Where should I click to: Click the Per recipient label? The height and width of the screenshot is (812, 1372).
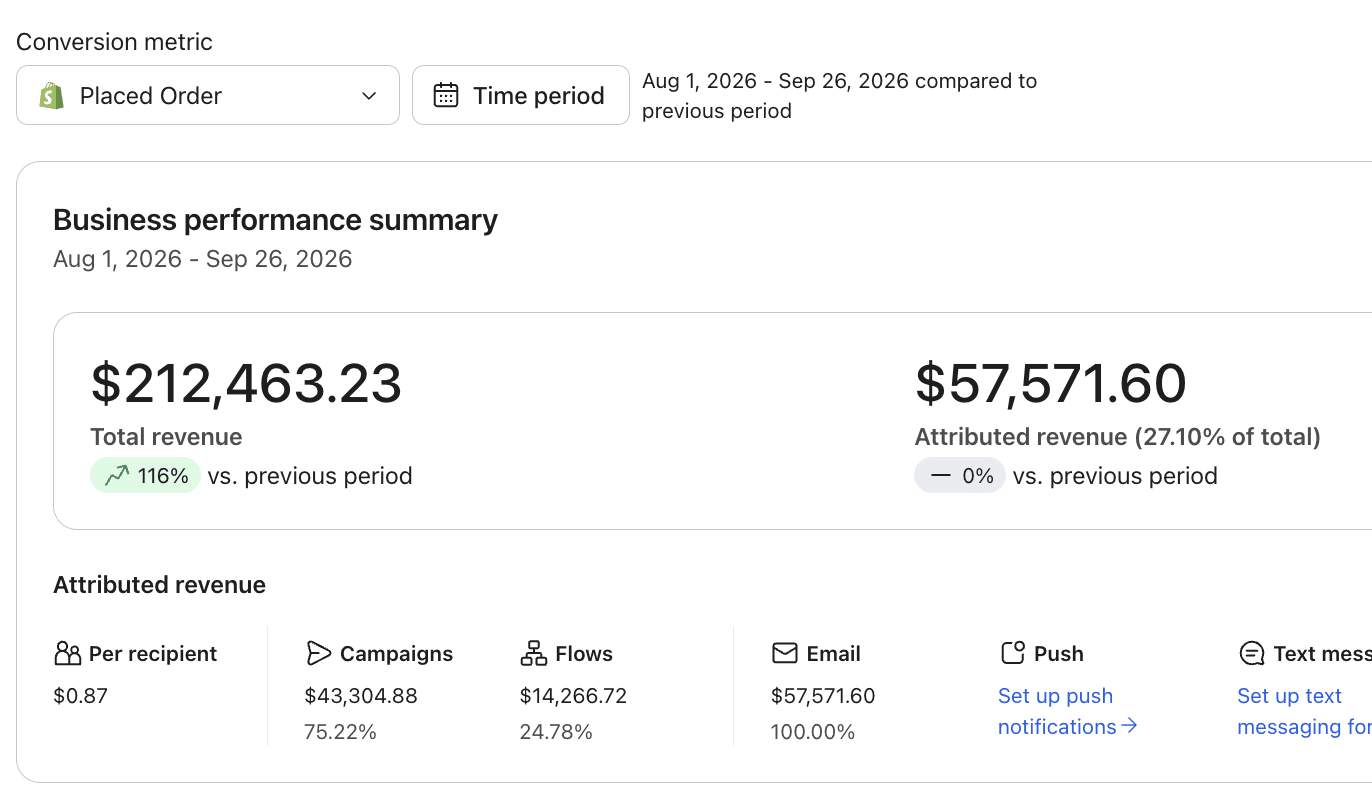click(x=153, y=654)
